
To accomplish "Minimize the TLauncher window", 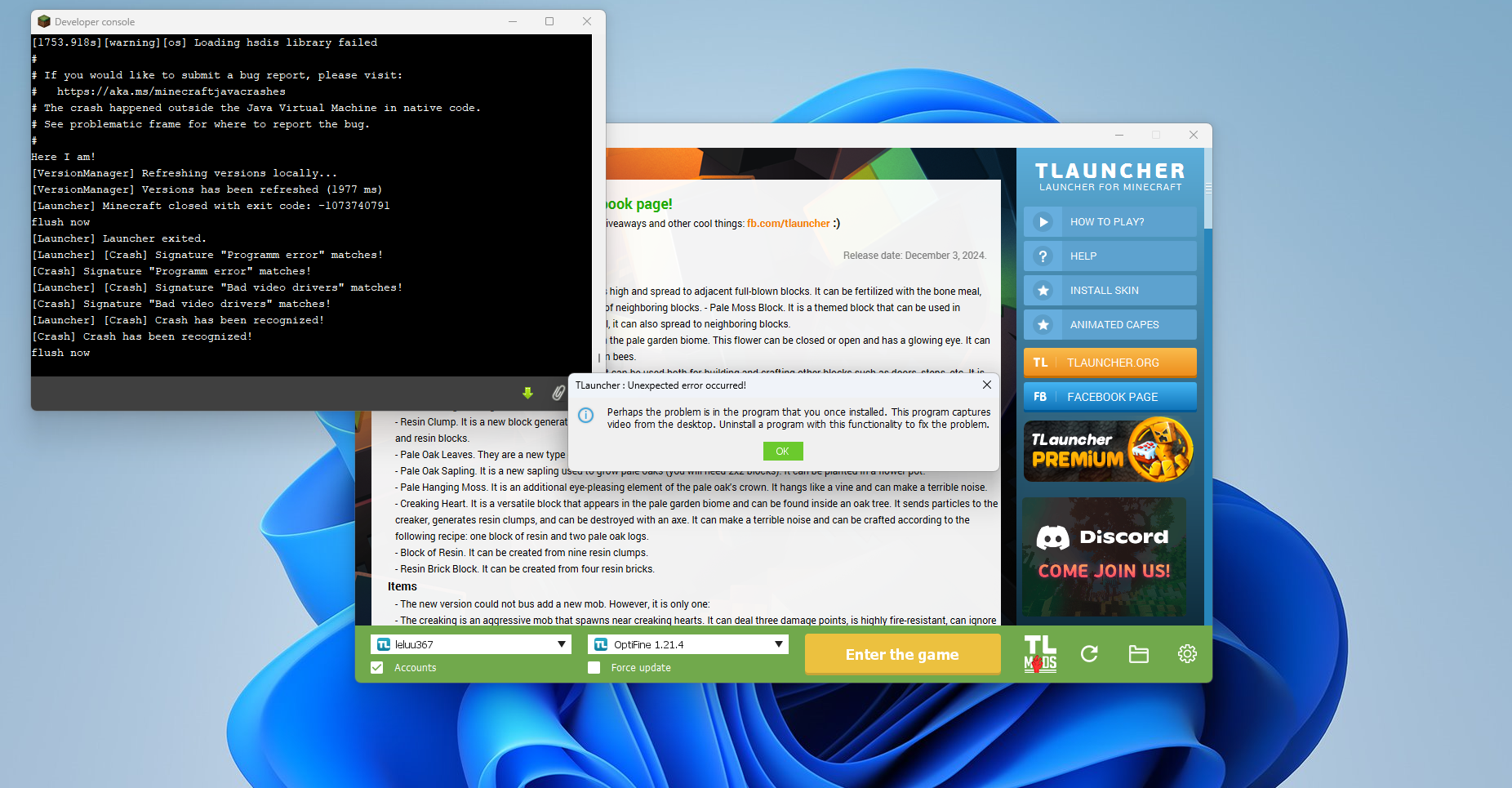I will (x=1119, y=135).
